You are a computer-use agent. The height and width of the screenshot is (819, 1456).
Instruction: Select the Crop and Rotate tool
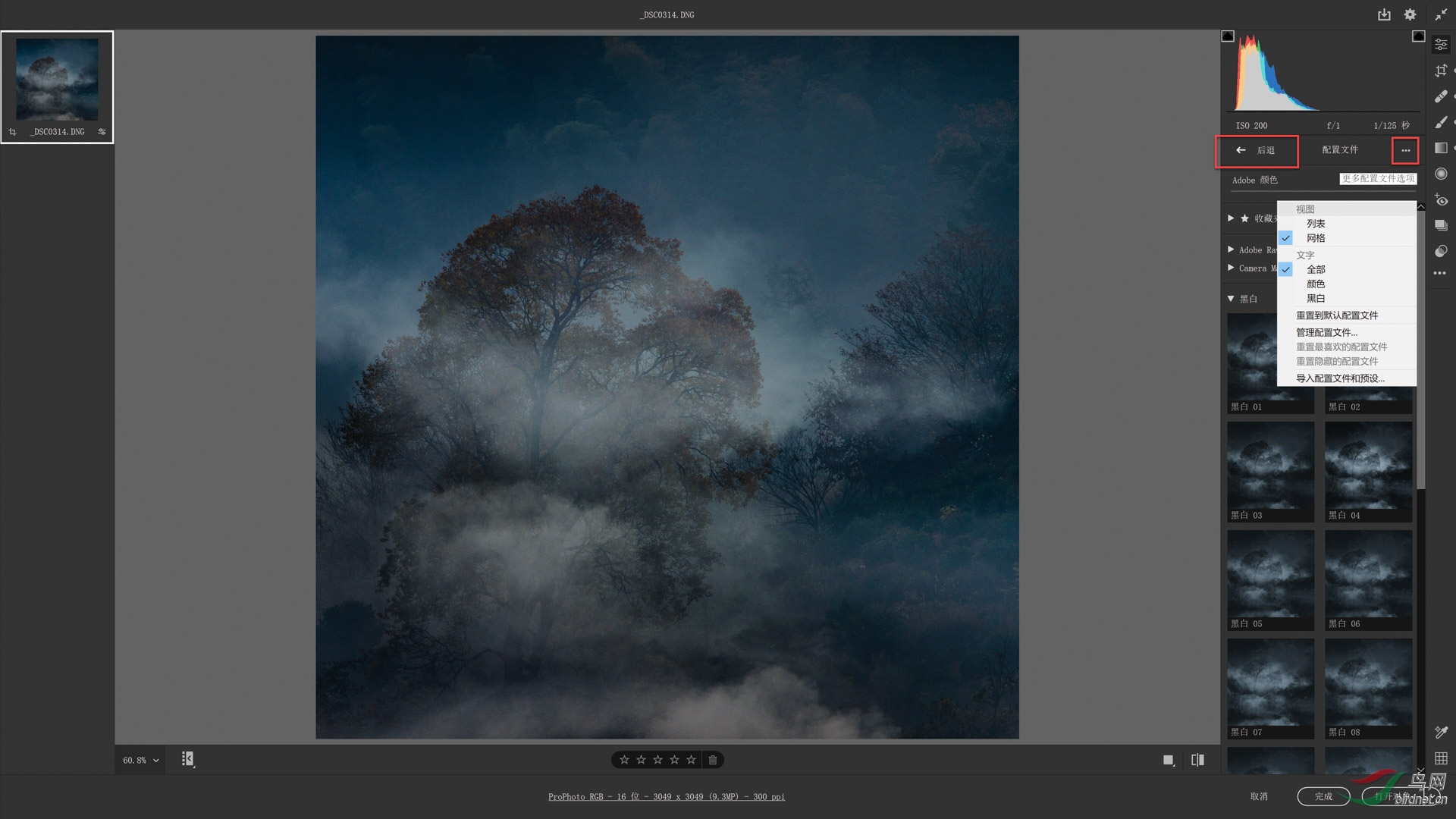point(1441,71)
